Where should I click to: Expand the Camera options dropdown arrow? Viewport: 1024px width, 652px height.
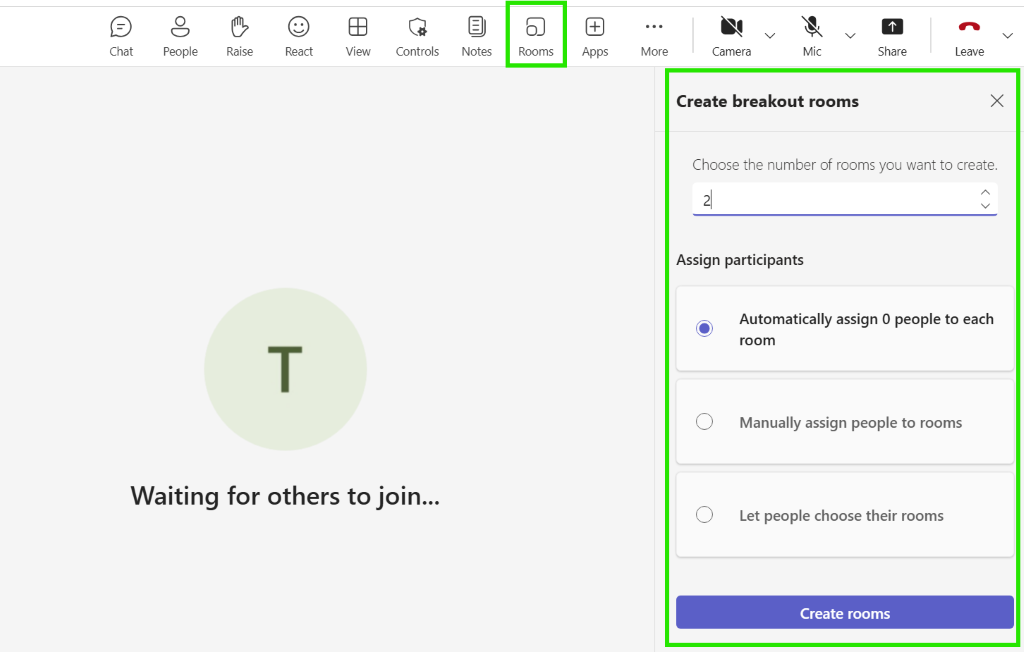coord(770,35)
